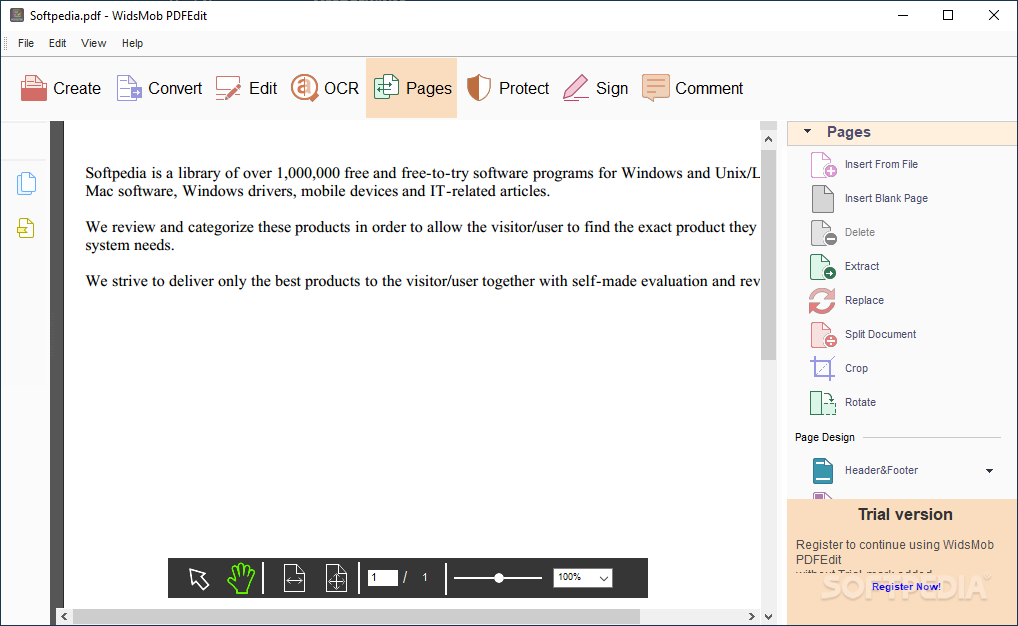The width and height of the screenshot is (1018, 626).
Task: Activate the hand pan tool
Action: pyautogui.click(x=241, y=578)
